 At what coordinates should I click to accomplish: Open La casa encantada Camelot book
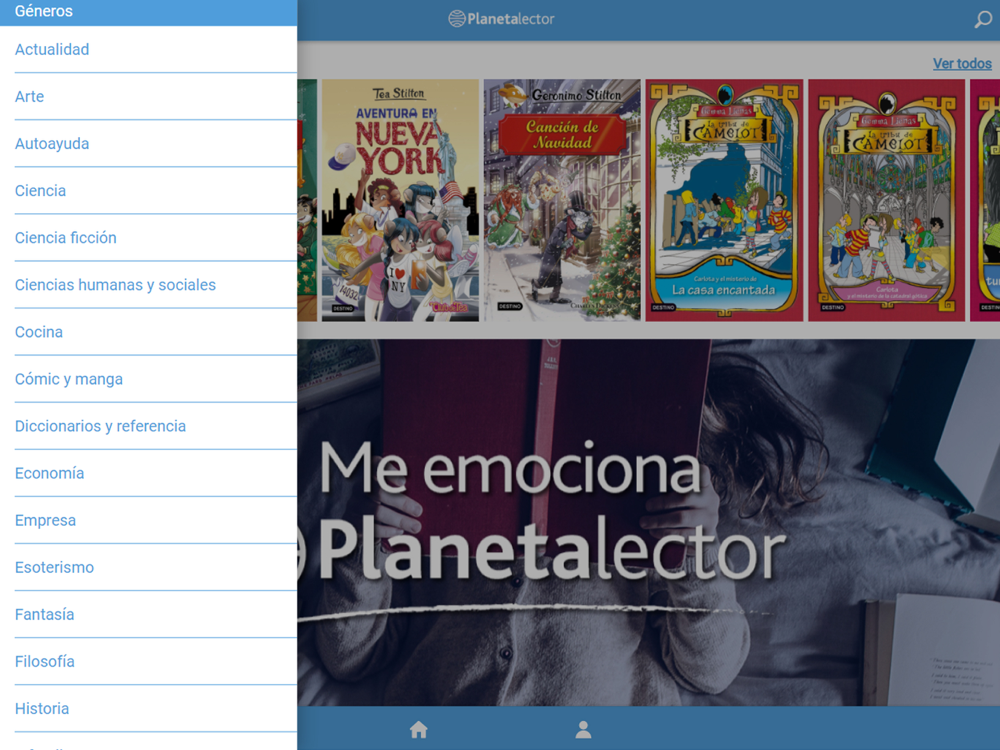pyautogui.click(x=724, y=200)
